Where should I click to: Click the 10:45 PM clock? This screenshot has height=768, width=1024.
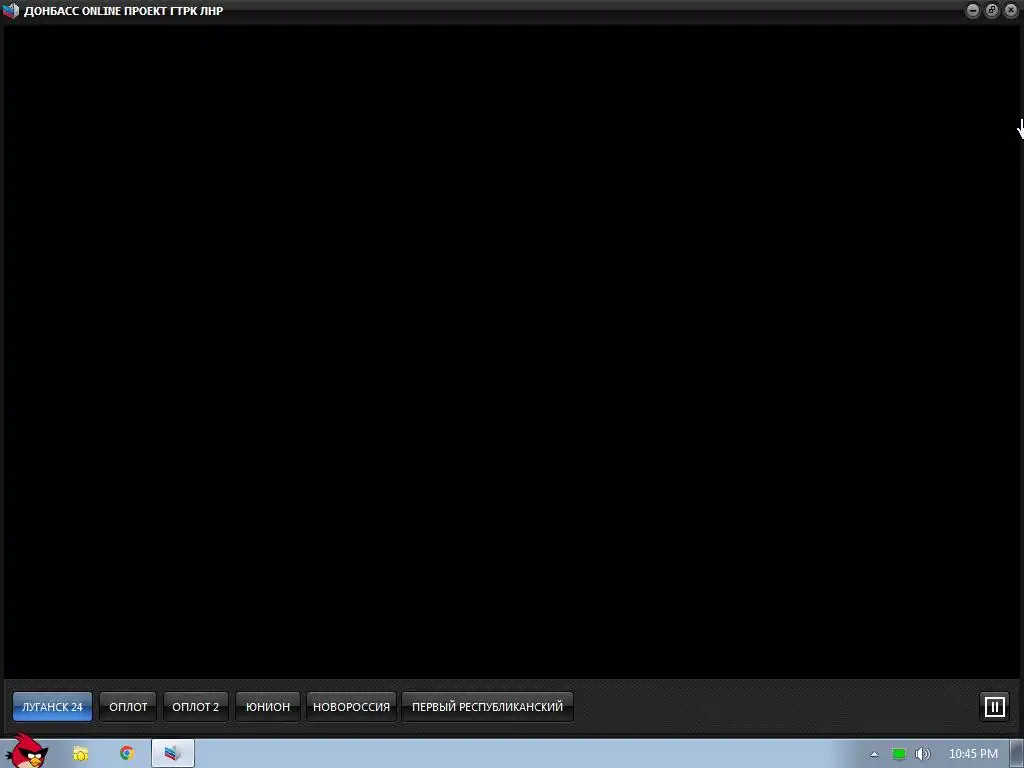[973, 754]
